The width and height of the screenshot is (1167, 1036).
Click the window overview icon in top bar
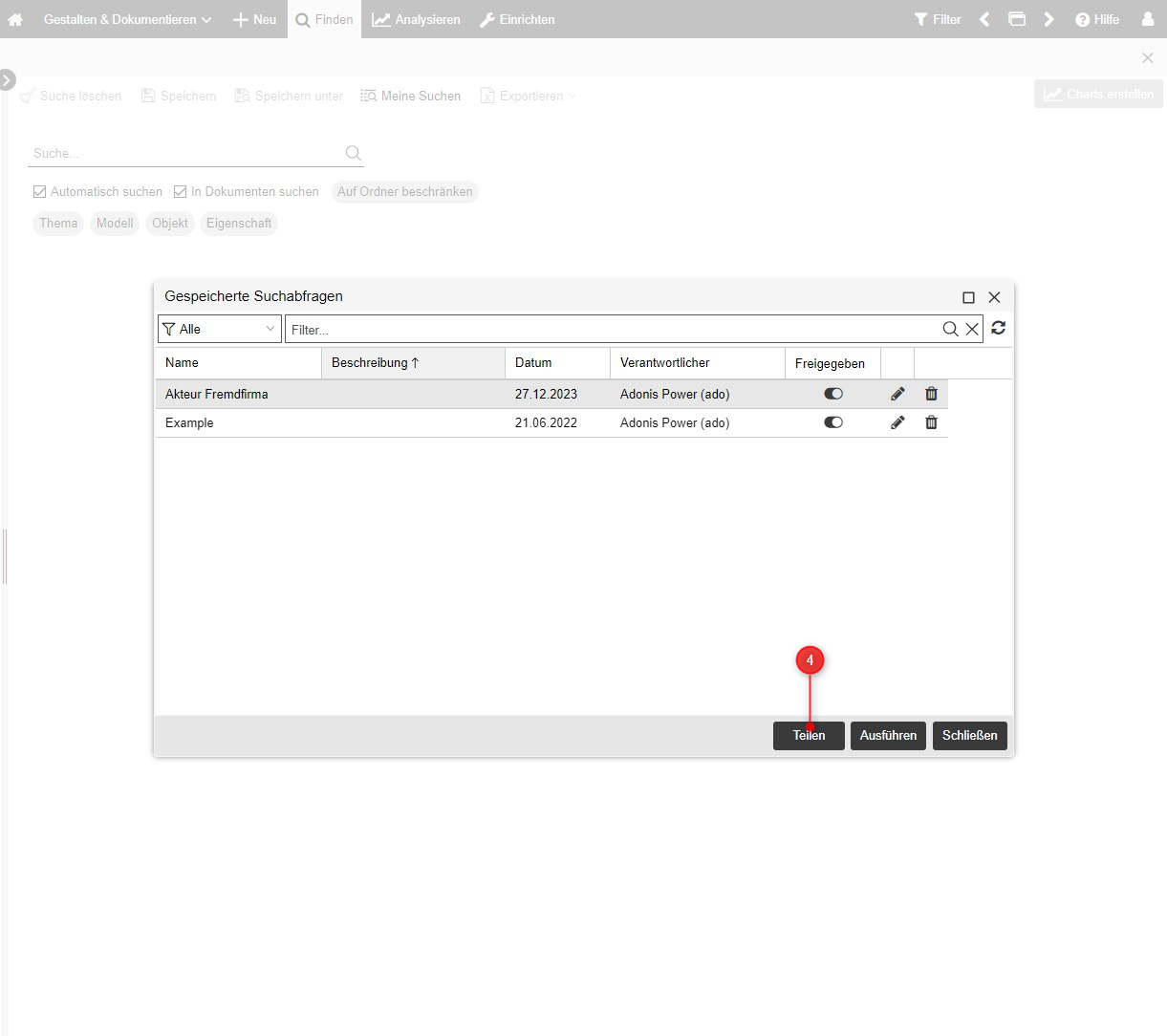(x=1017, y=19)
